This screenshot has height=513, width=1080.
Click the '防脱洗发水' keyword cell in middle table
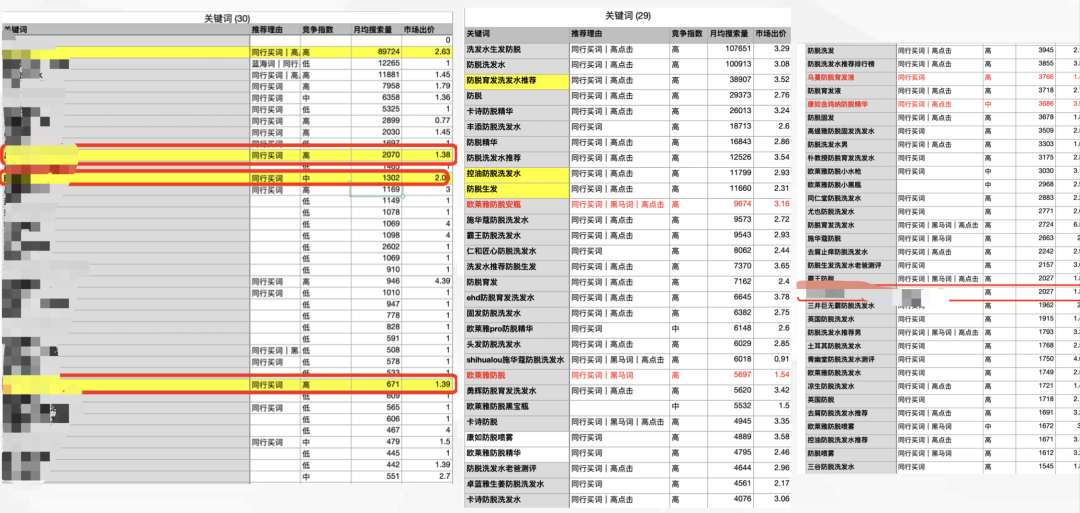(517, 65)
